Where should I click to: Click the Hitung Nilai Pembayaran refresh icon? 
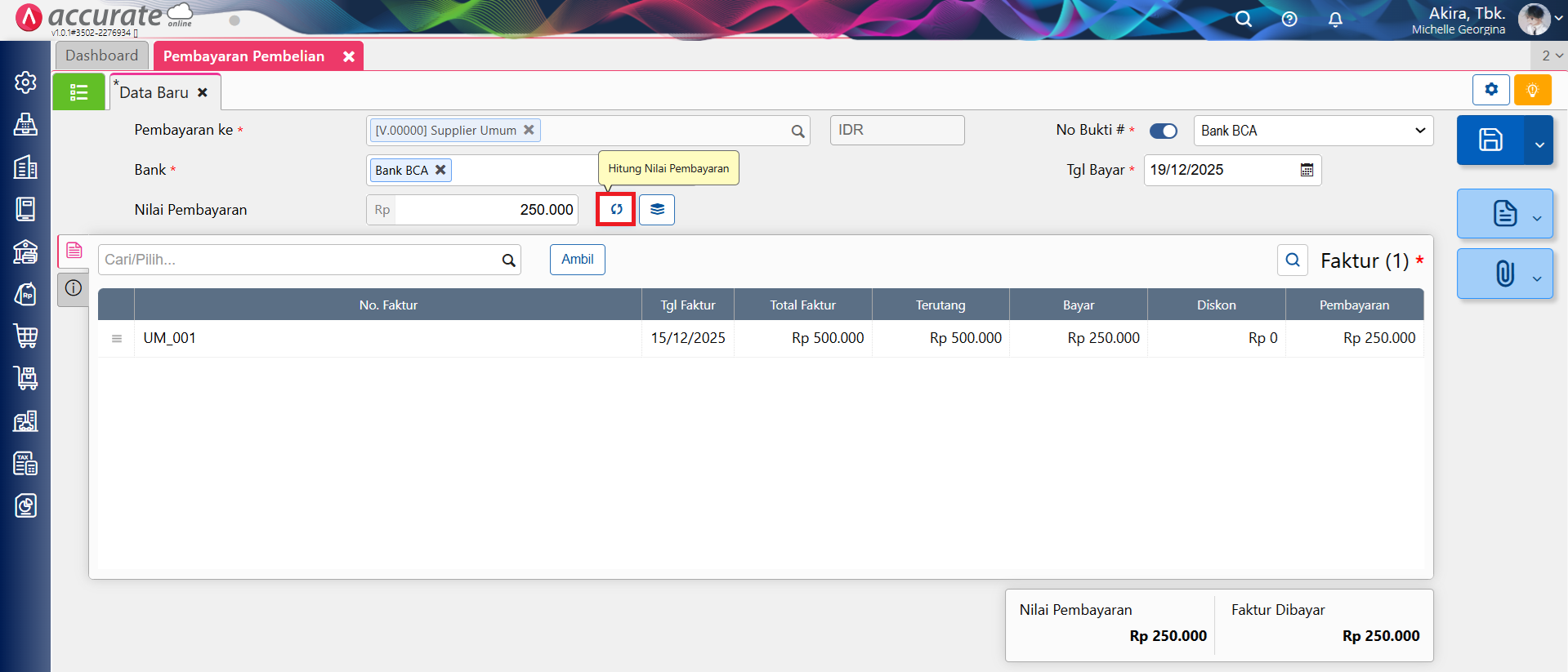616,210
